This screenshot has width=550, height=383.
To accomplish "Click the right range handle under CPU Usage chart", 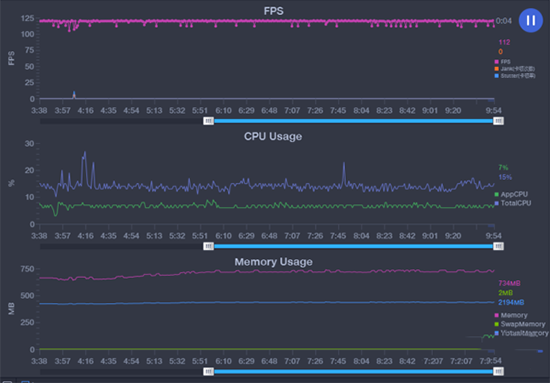I will (498, 246).
